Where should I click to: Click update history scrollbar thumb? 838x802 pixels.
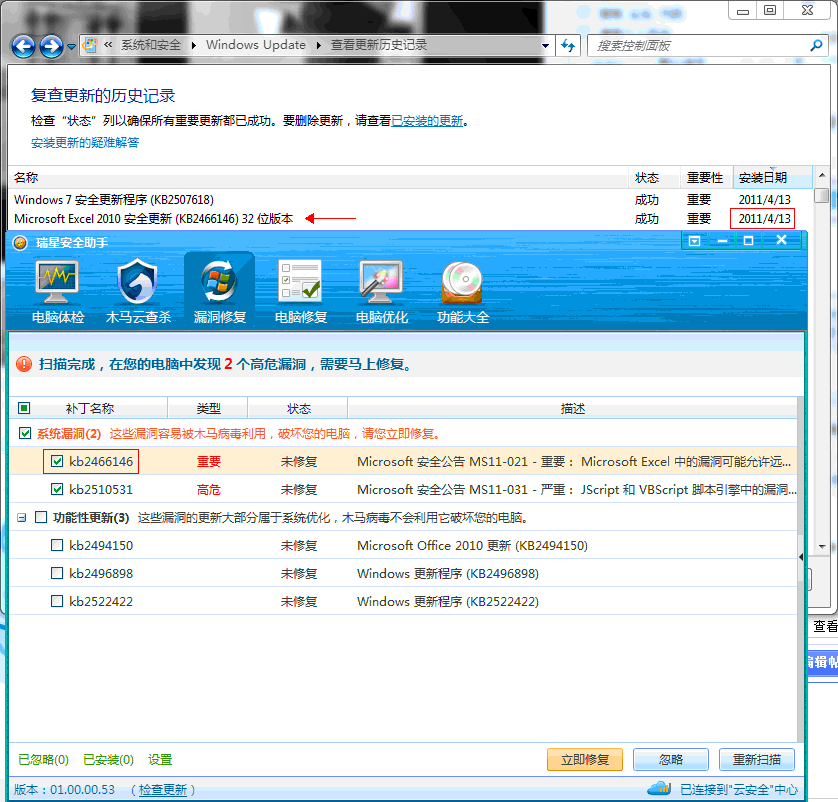[821, 196]
